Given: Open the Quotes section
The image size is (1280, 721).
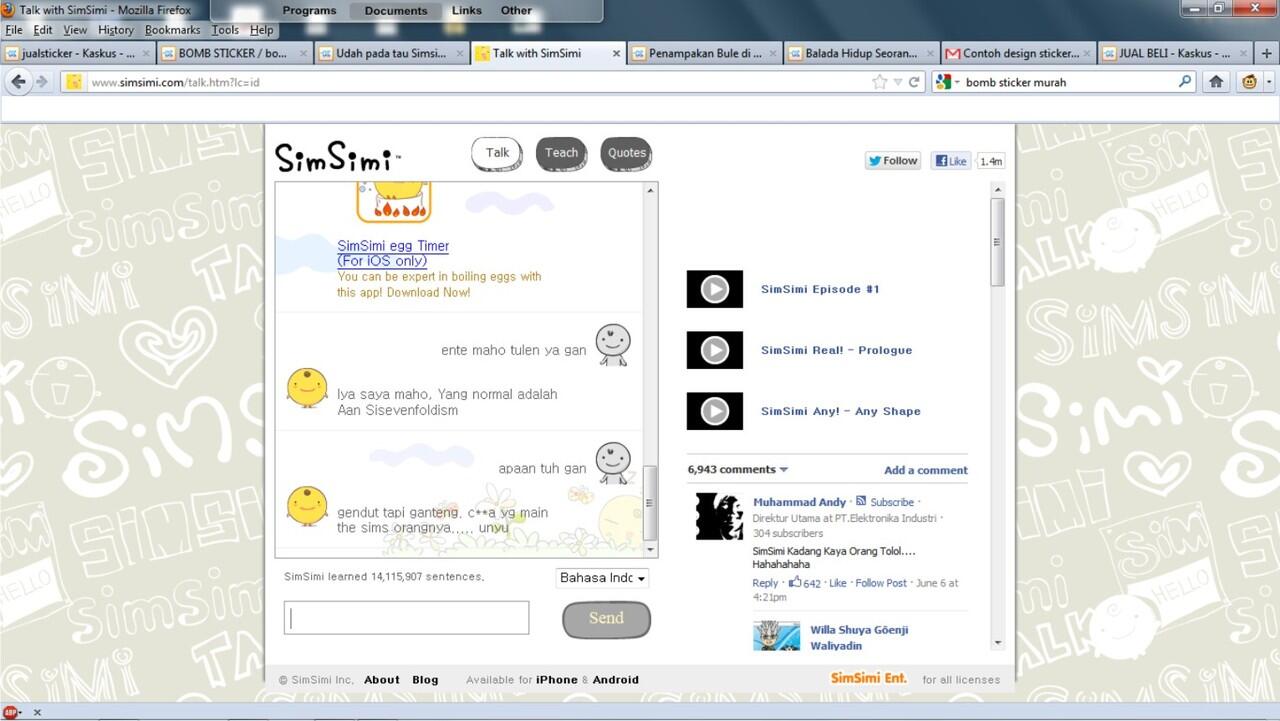Looking at the screenshot, I should pos(627,153).
